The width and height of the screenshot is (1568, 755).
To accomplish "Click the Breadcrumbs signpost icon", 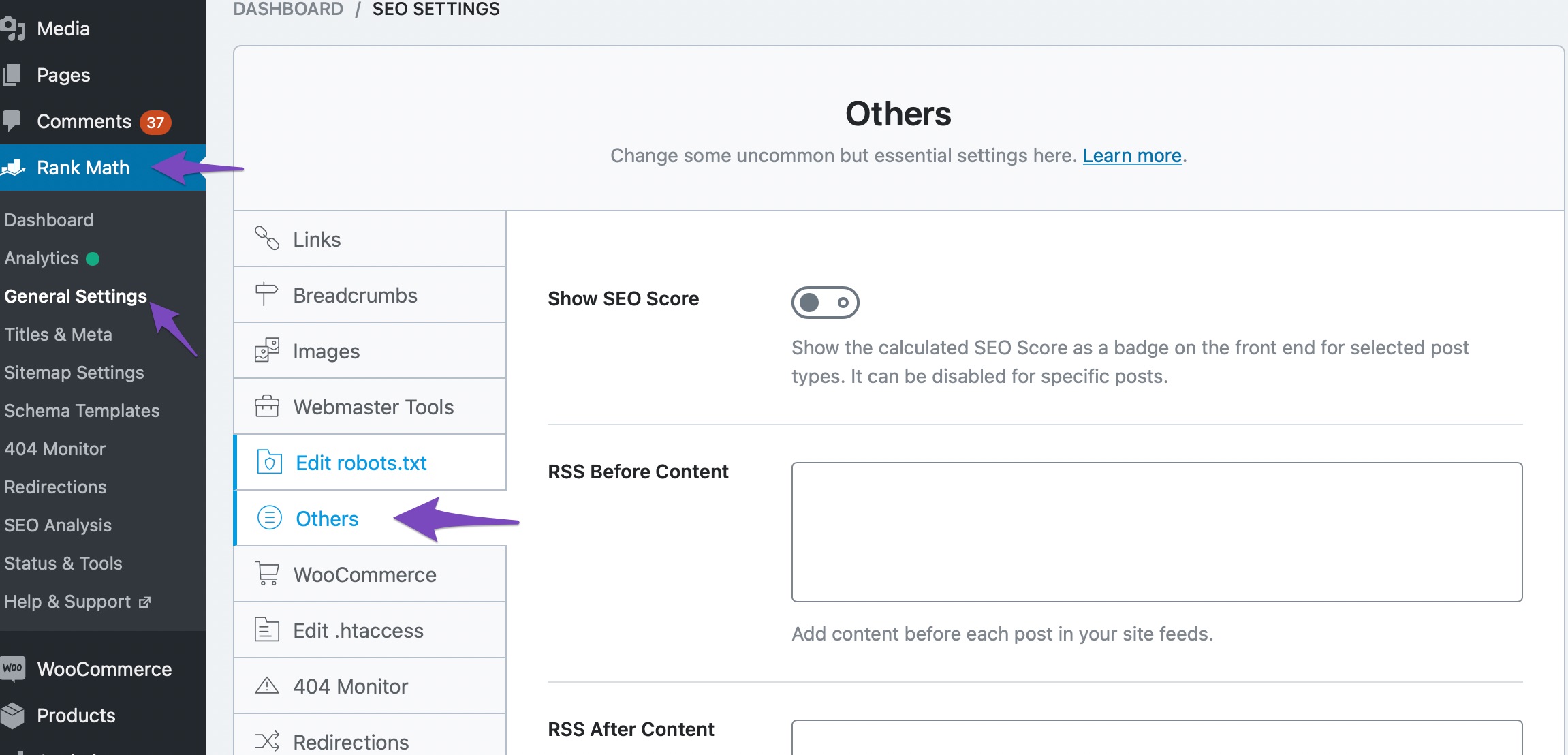I will point(266,294).
